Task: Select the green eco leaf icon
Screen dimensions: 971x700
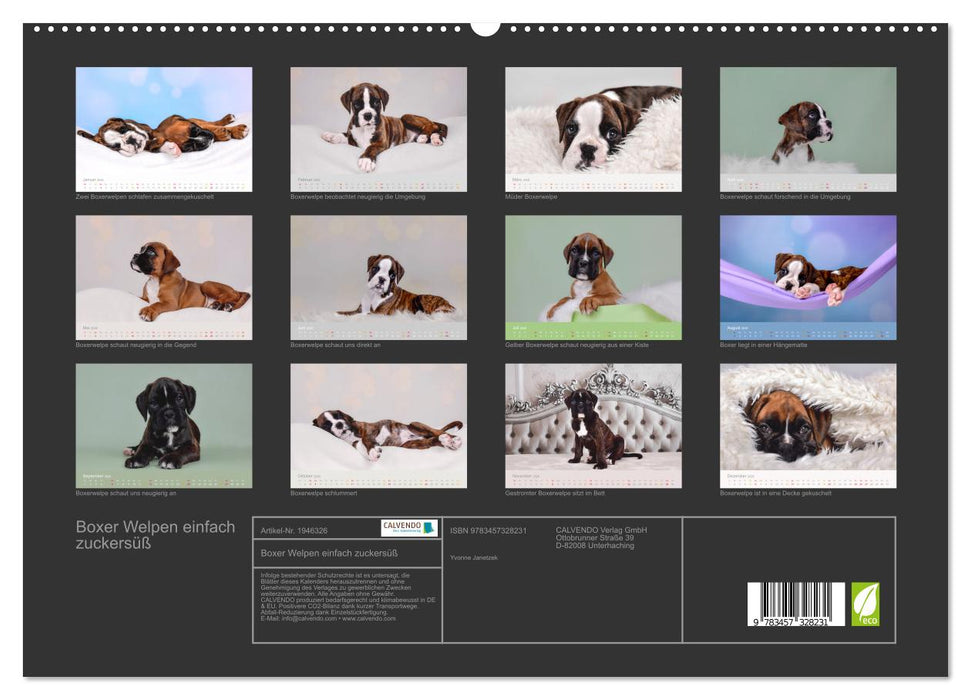Action: click(x=865, y=603)
